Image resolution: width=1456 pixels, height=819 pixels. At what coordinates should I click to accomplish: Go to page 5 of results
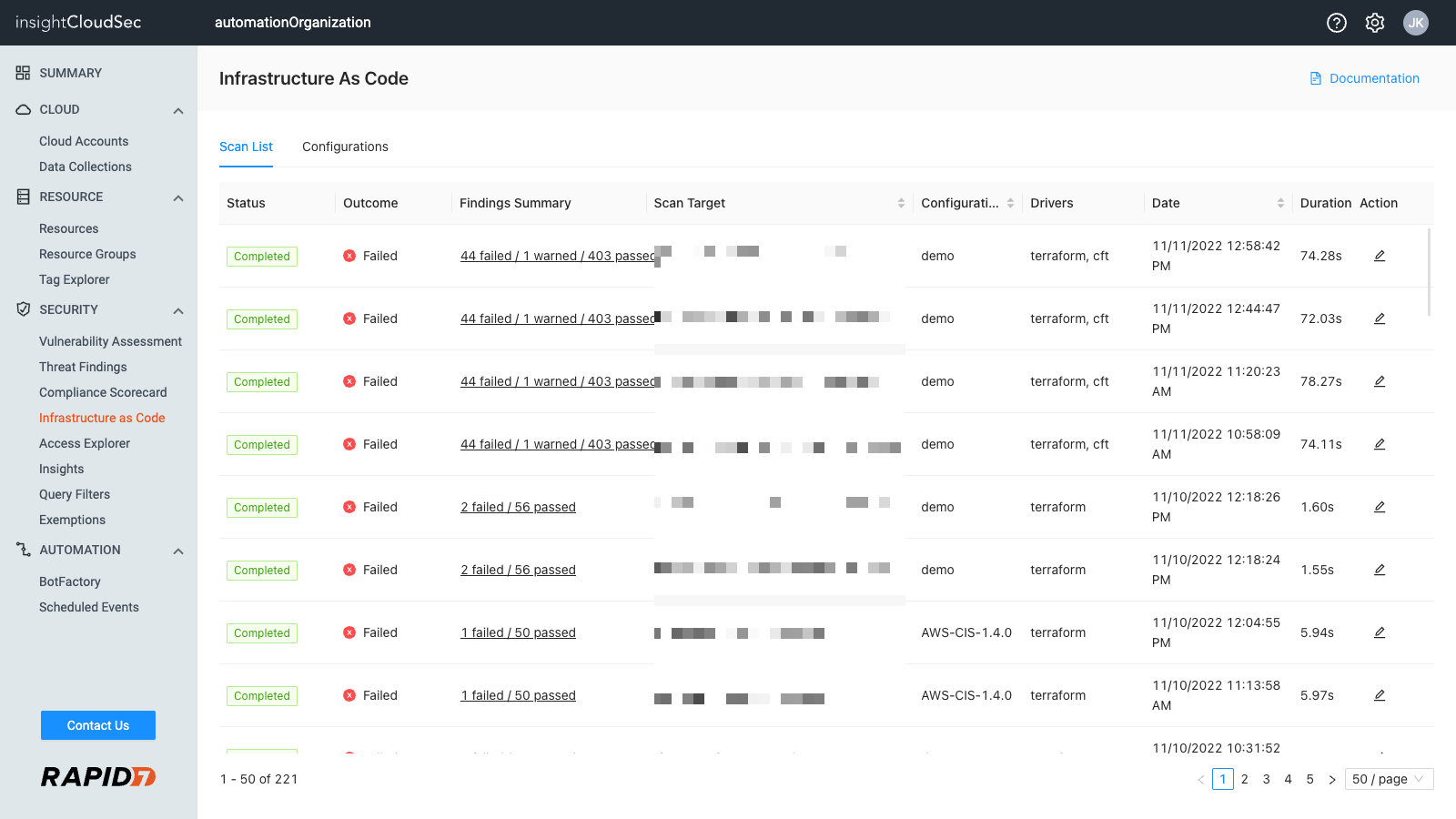(x=1310, y=779)
